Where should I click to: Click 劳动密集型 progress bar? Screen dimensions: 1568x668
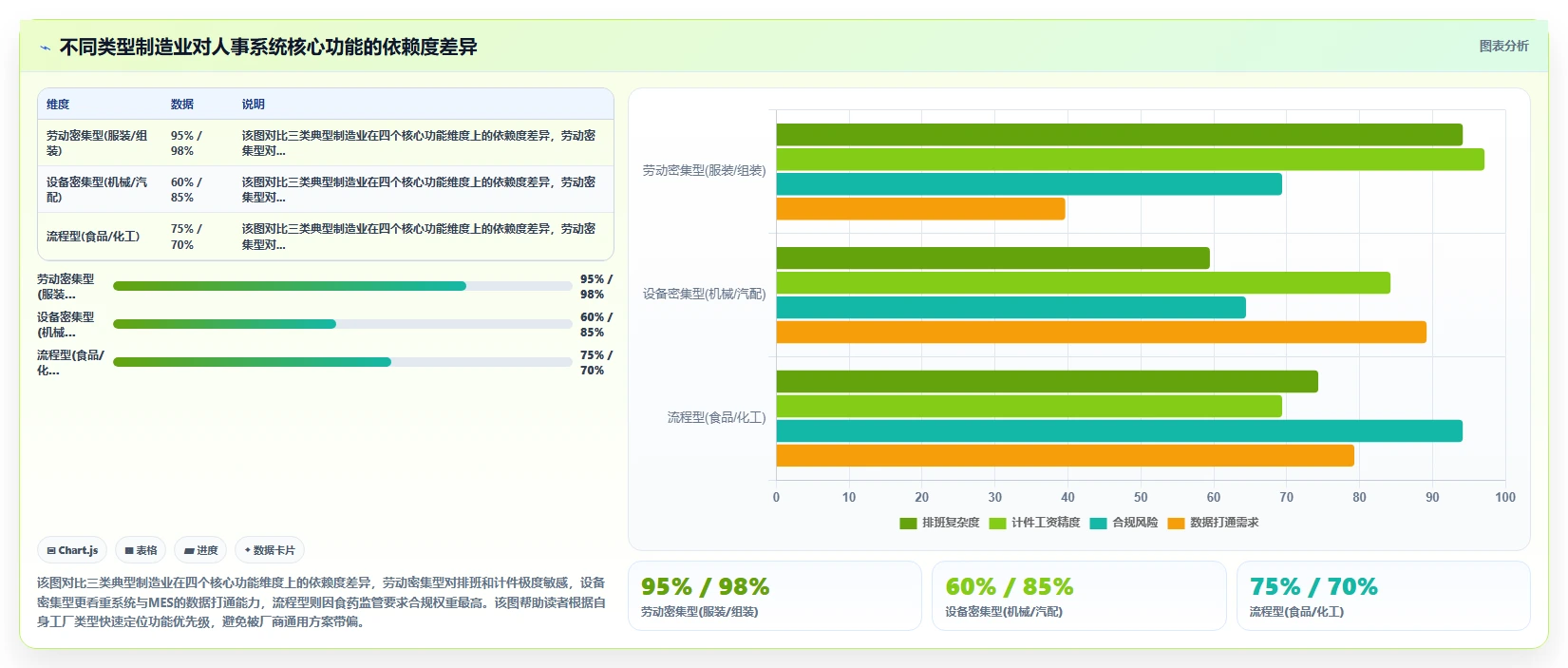click(343, 286)
